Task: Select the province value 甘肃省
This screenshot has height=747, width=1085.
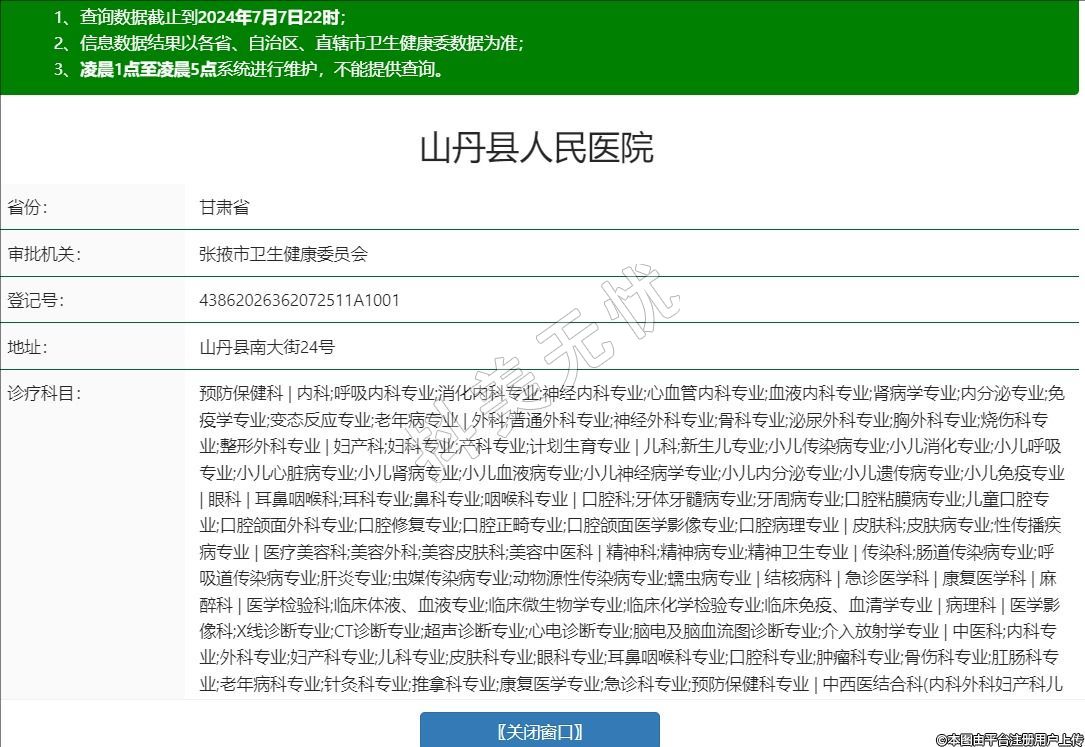Action: point(224,207)
